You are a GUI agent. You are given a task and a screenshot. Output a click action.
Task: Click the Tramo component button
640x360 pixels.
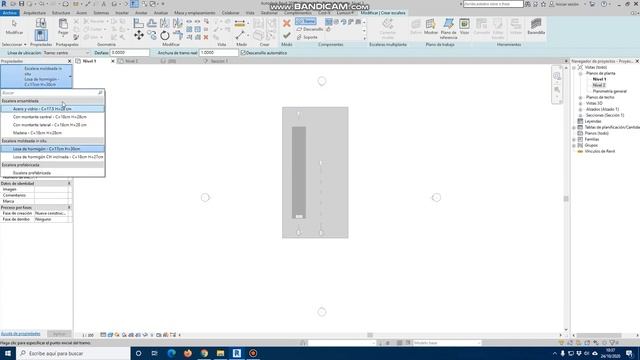point(306,21)
